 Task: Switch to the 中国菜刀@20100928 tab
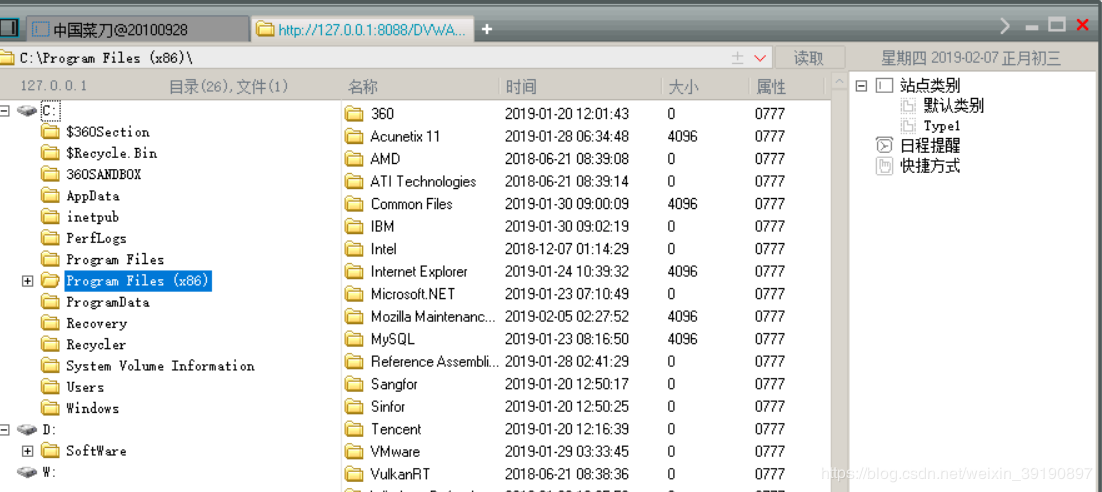pos(138,30)
